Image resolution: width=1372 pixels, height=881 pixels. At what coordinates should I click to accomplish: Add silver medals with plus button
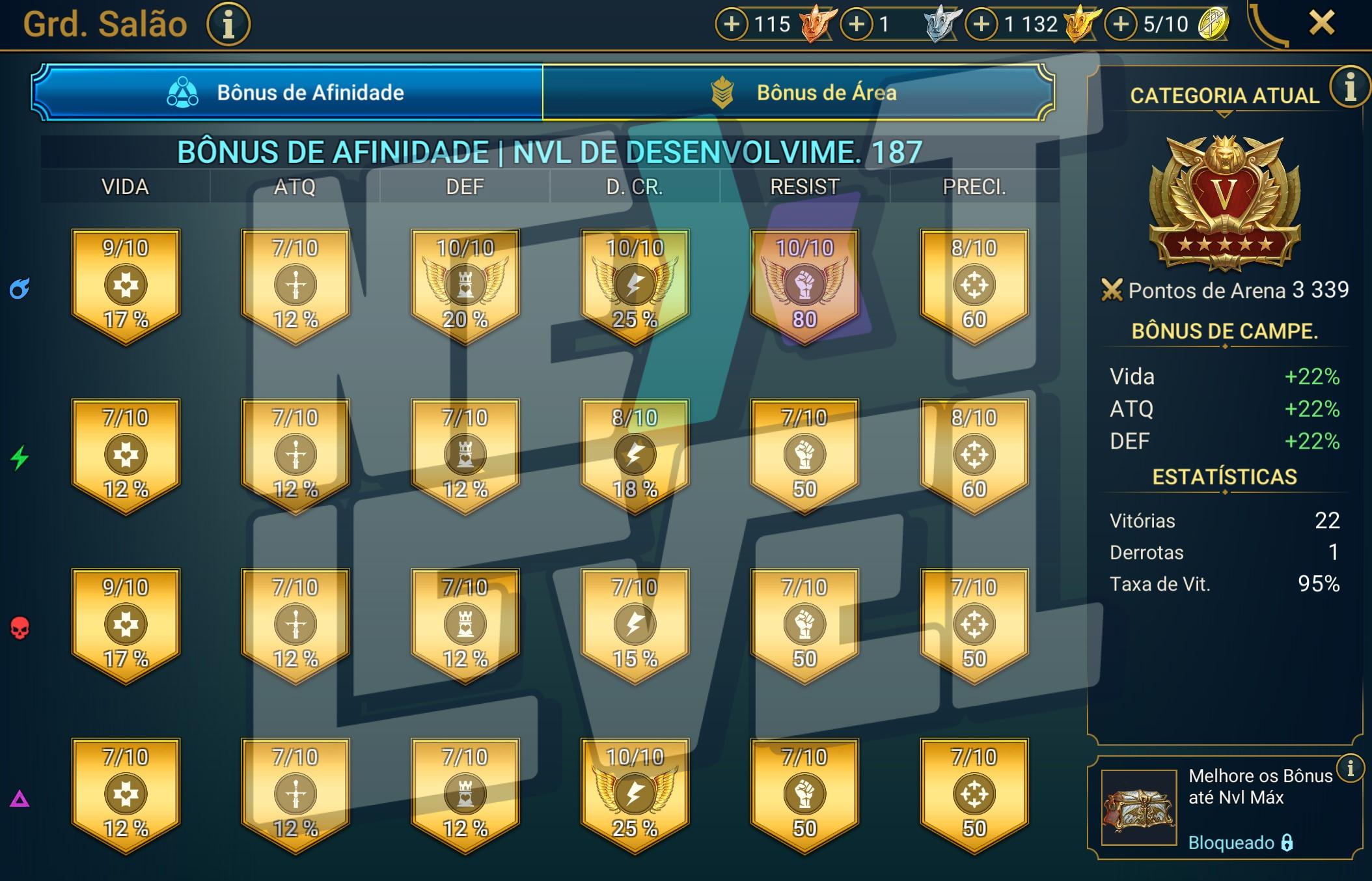857,24
